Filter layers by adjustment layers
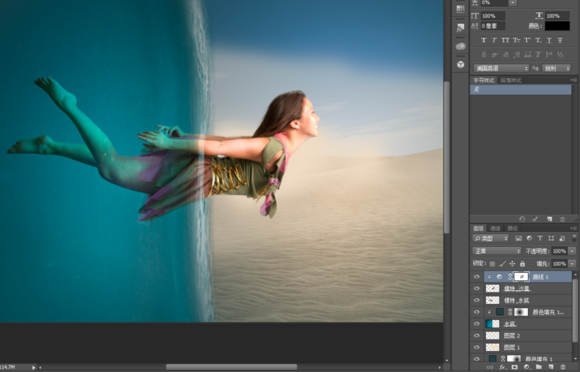This screenshot has height=372, width=580. point(529,239)
